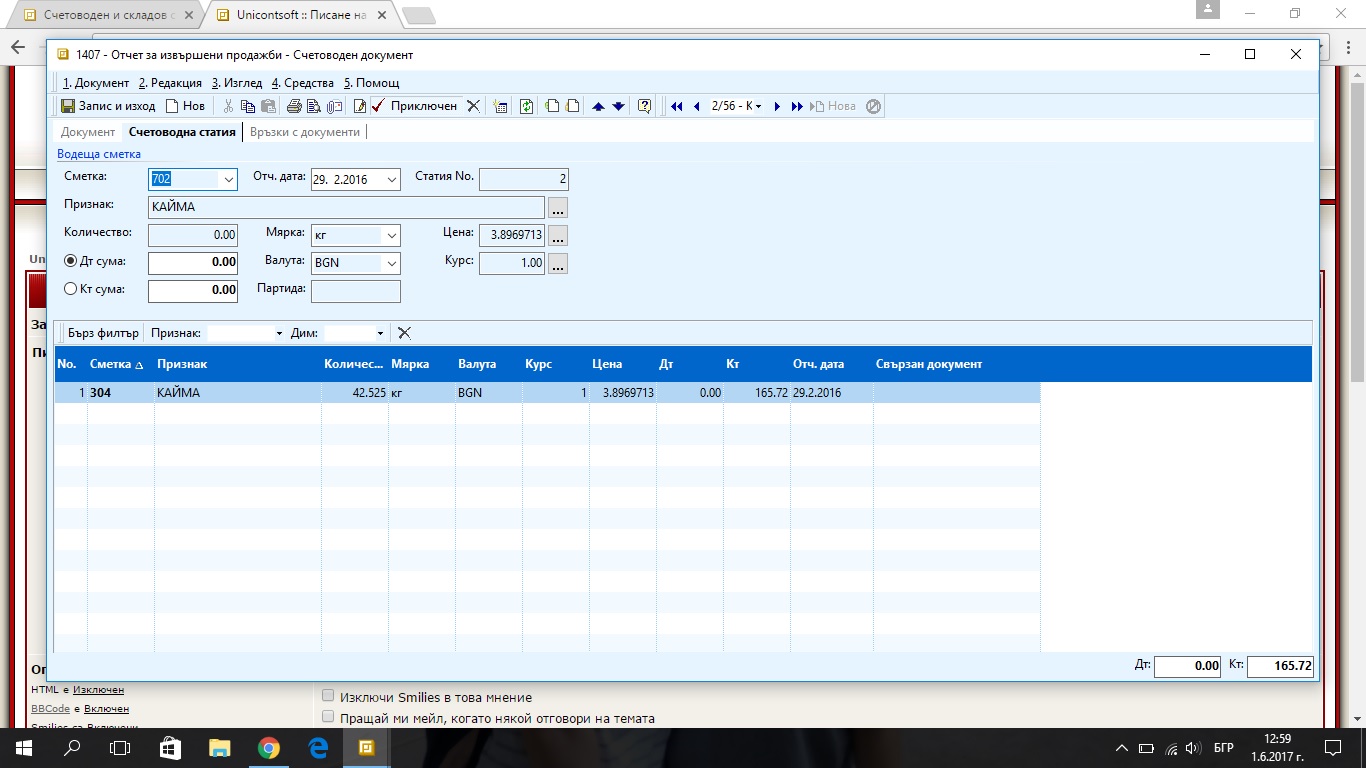Click the copy icon in toolbar

pyautogui.click(x=248, y=106)
